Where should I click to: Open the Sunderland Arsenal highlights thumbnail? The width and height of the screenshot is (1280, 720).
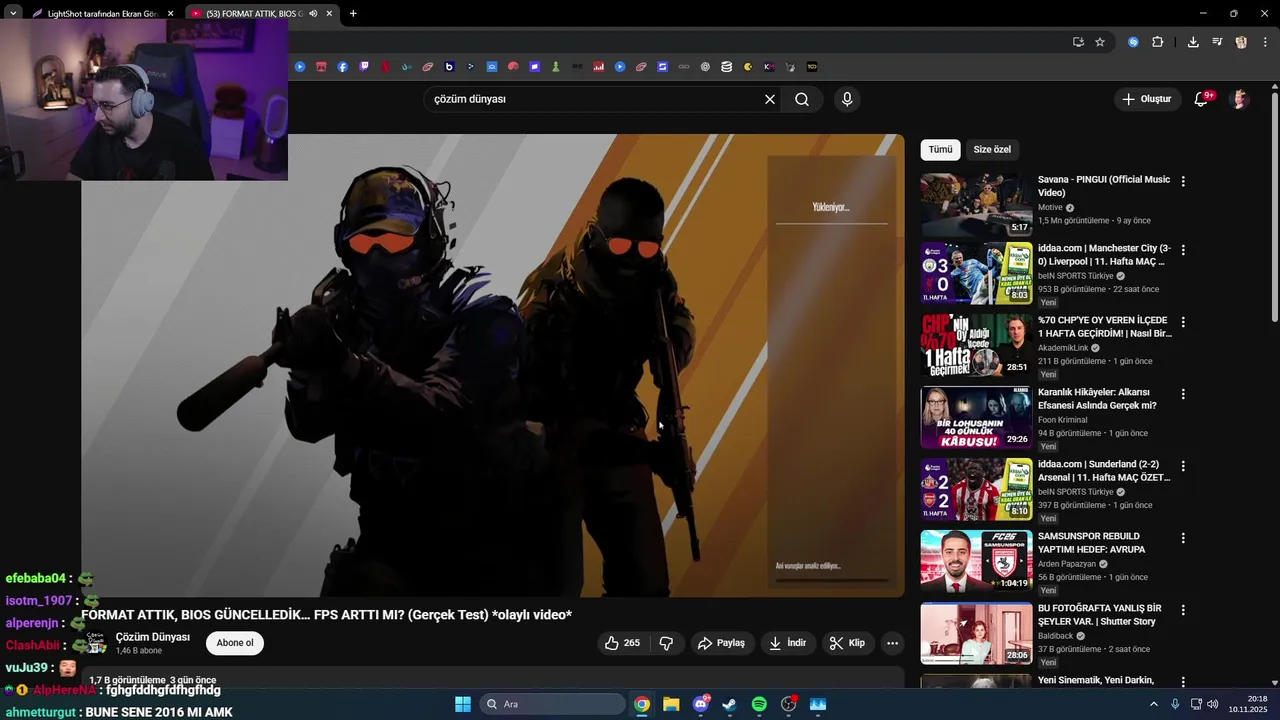tap(976, 489)
